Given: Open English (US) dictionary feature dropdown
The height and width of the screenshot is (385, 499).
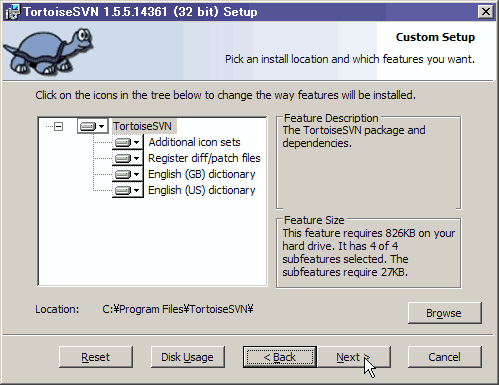Looking at the screenshot, I should (128, 190).
